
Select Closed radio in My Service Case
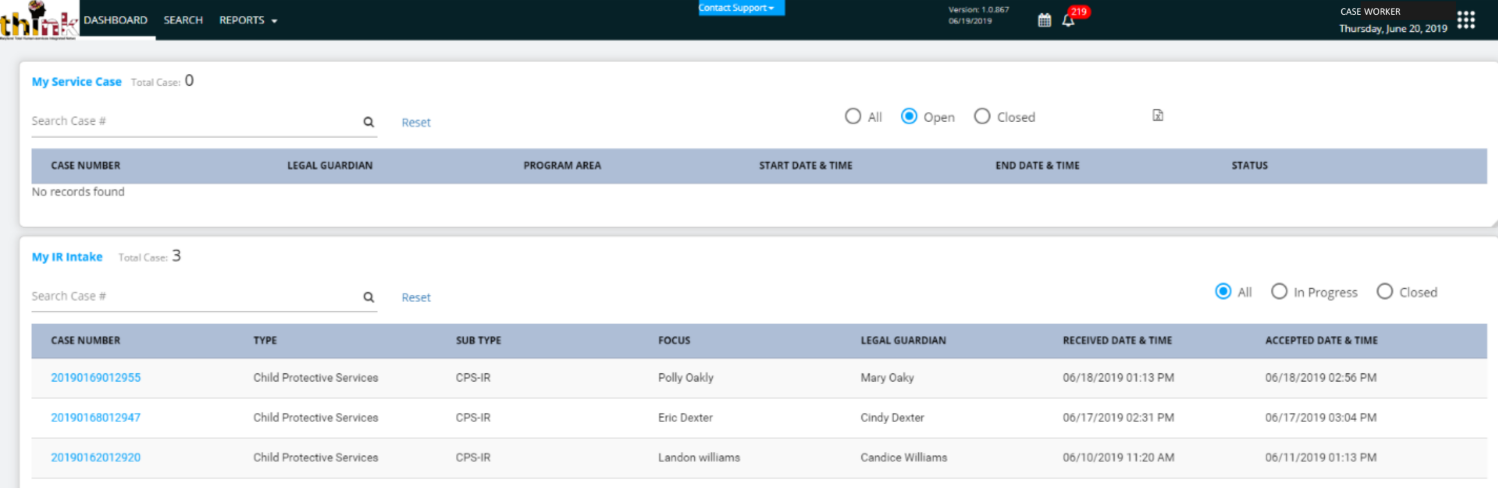(x=982, y=116)
